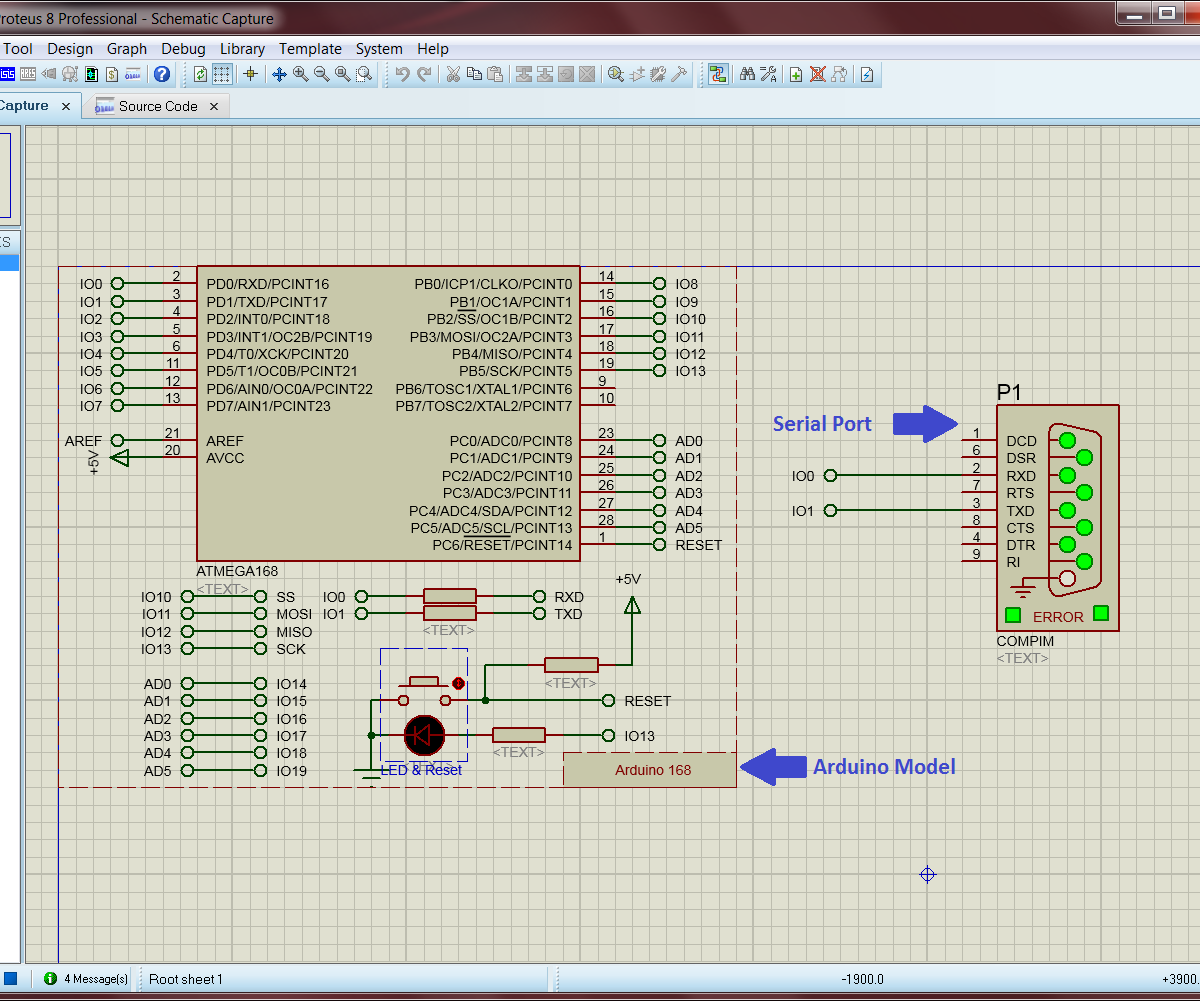
Task: Select the Zoom Out magnifier tool
Action: click(322, 73)
